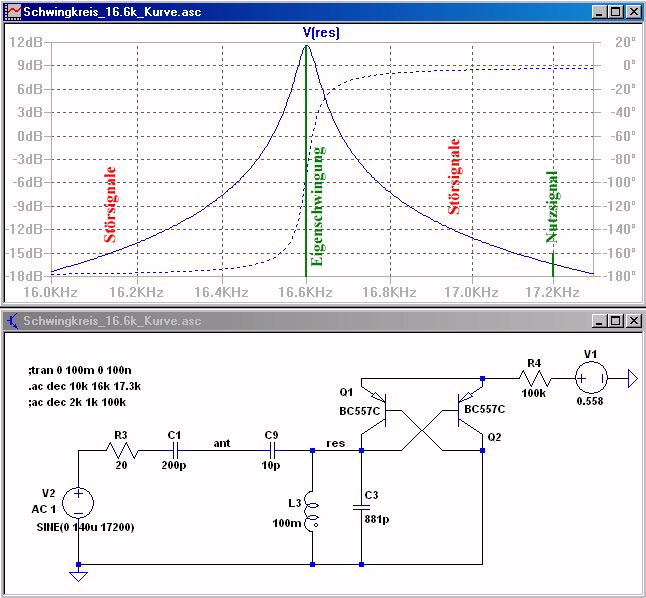This screenshot has width=646, height=598.
Task: Select capacitor C1 symbol
Action: click(175, 450)
